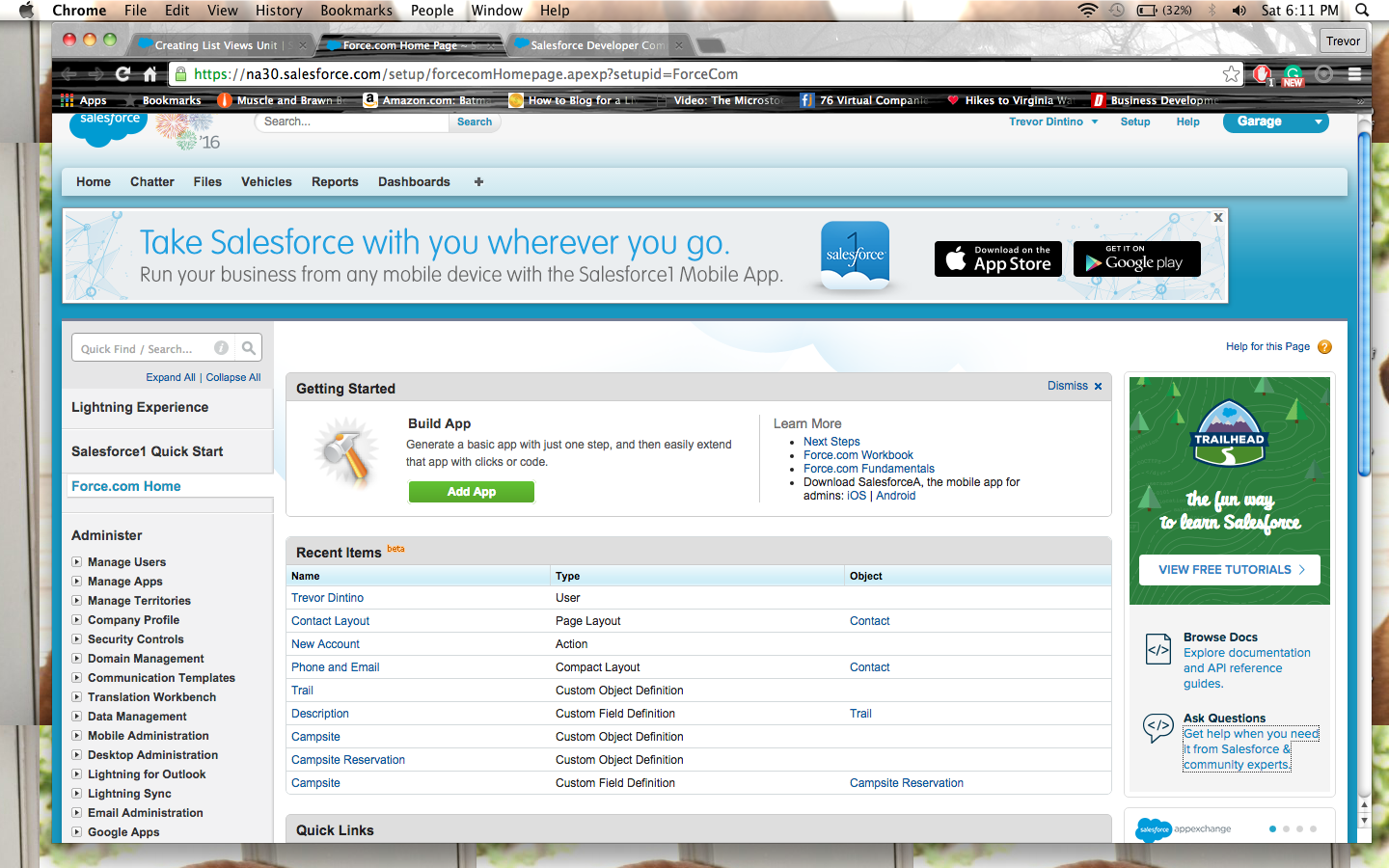Open the Contact Layout recent item

(331, 621)
